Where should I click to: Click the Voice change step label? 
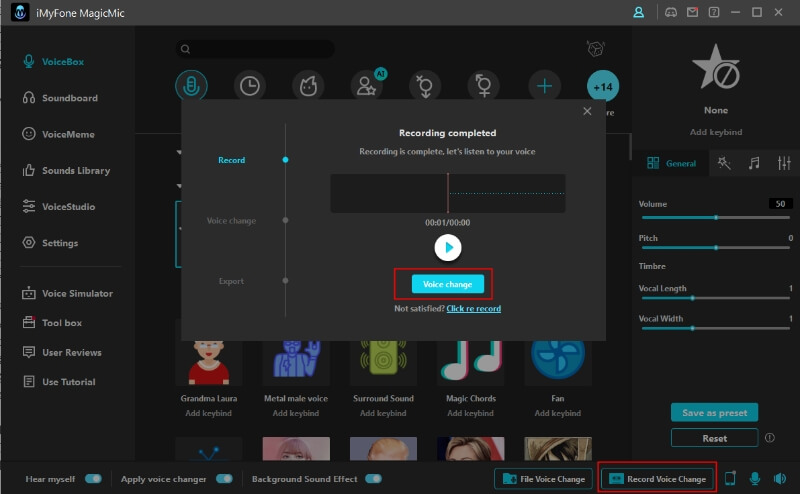click(231, 220)
